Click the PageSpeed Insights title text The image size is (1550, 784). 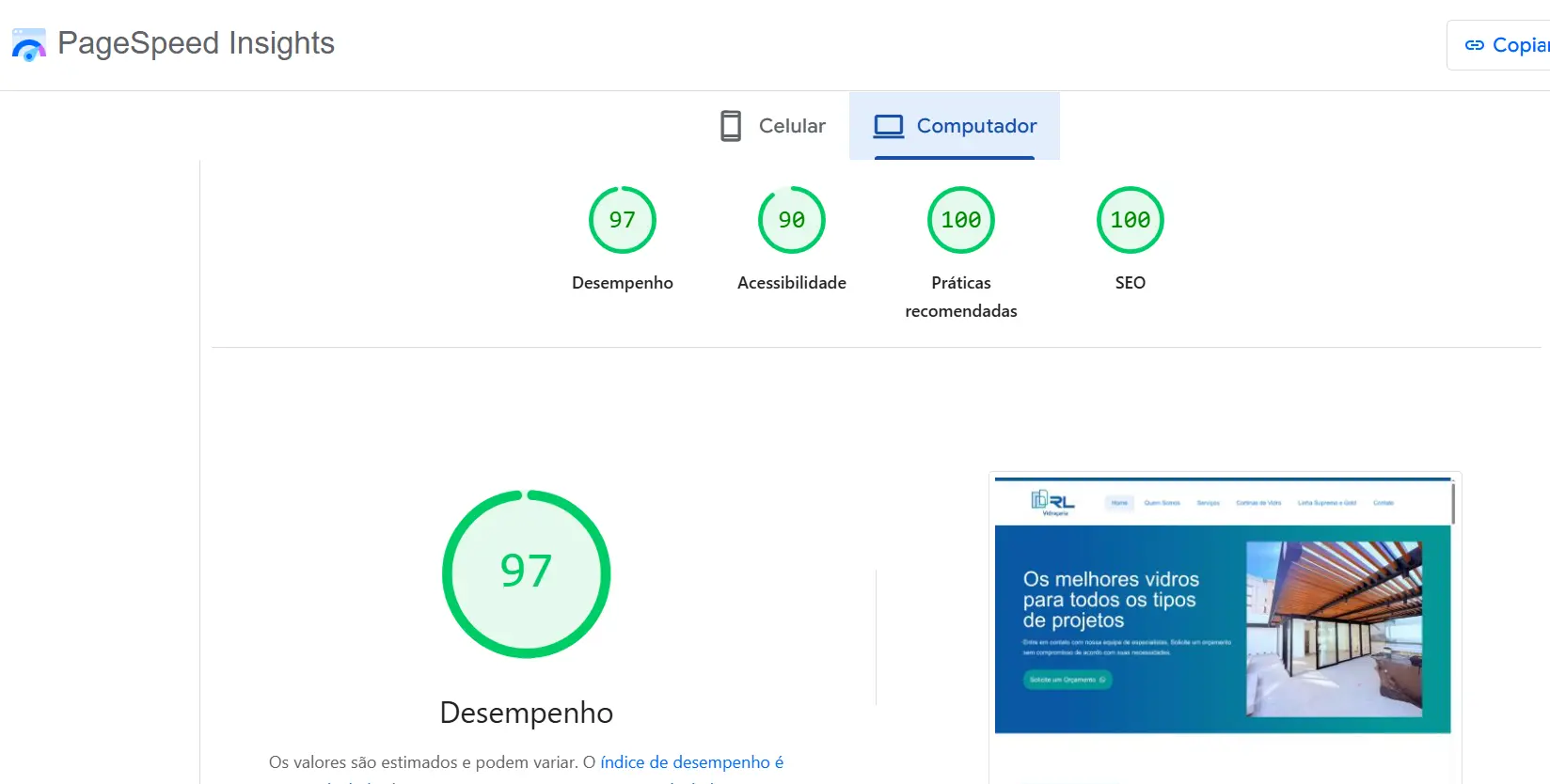[x=196, y=43]
